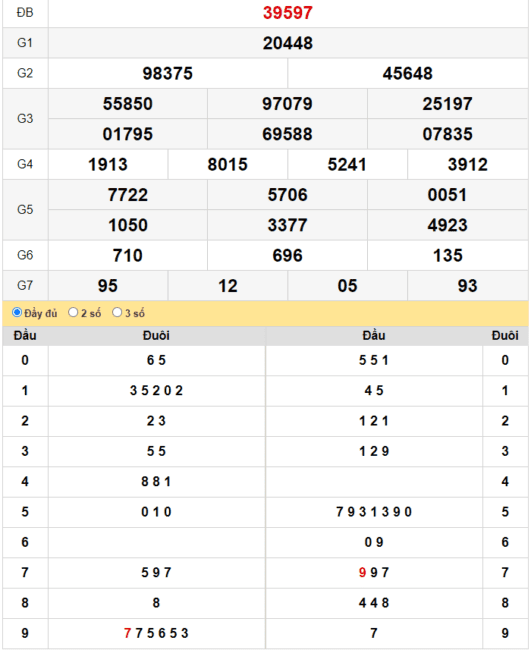Click the red 9 in row 7
Viewport: 531px width, 650px height.
[362, 572]
